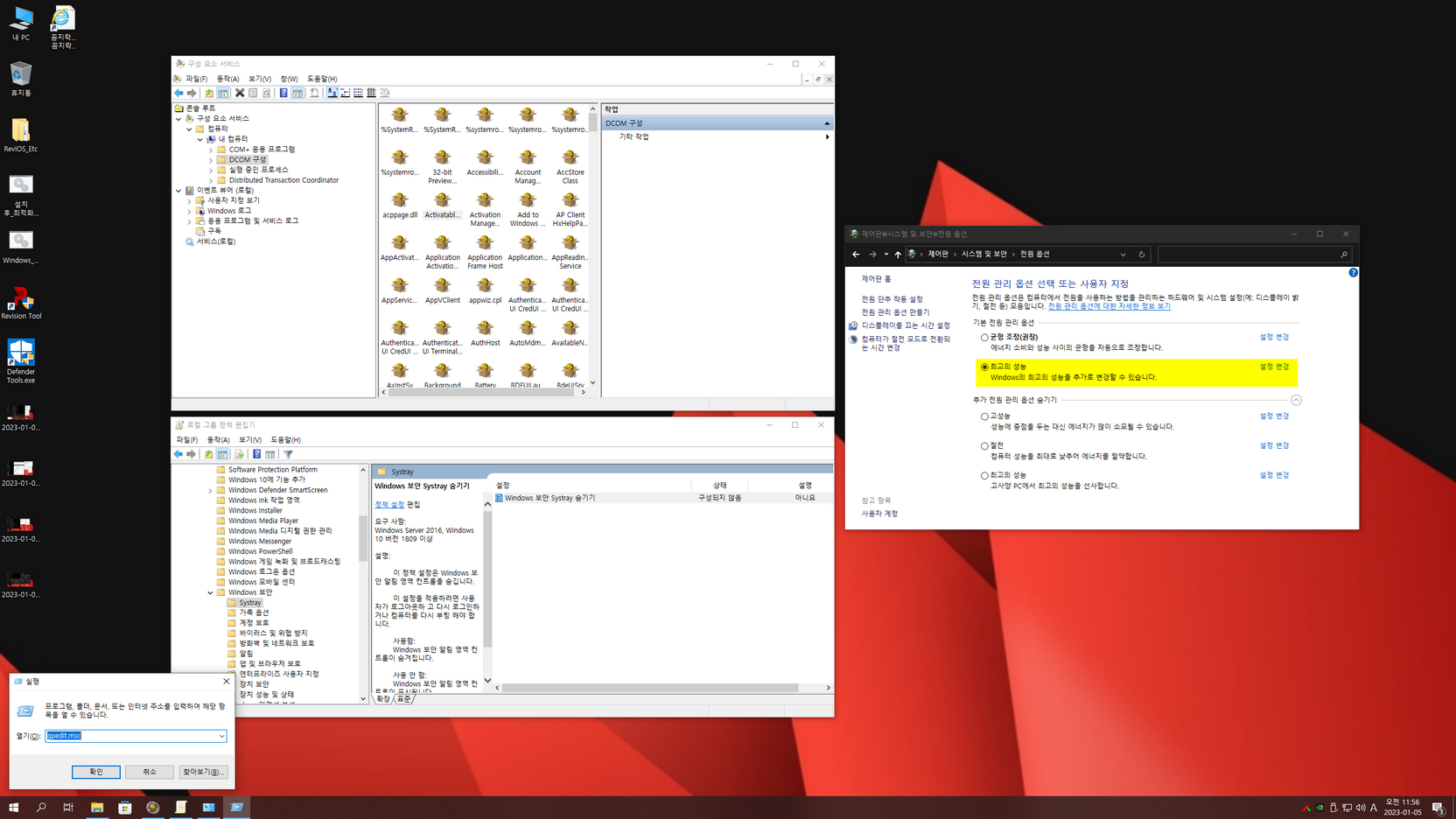Click the delete X icon in Component Services toolbar
Image resolution: width=1456 pixels, height=819 pixels.
pos(240,93)
